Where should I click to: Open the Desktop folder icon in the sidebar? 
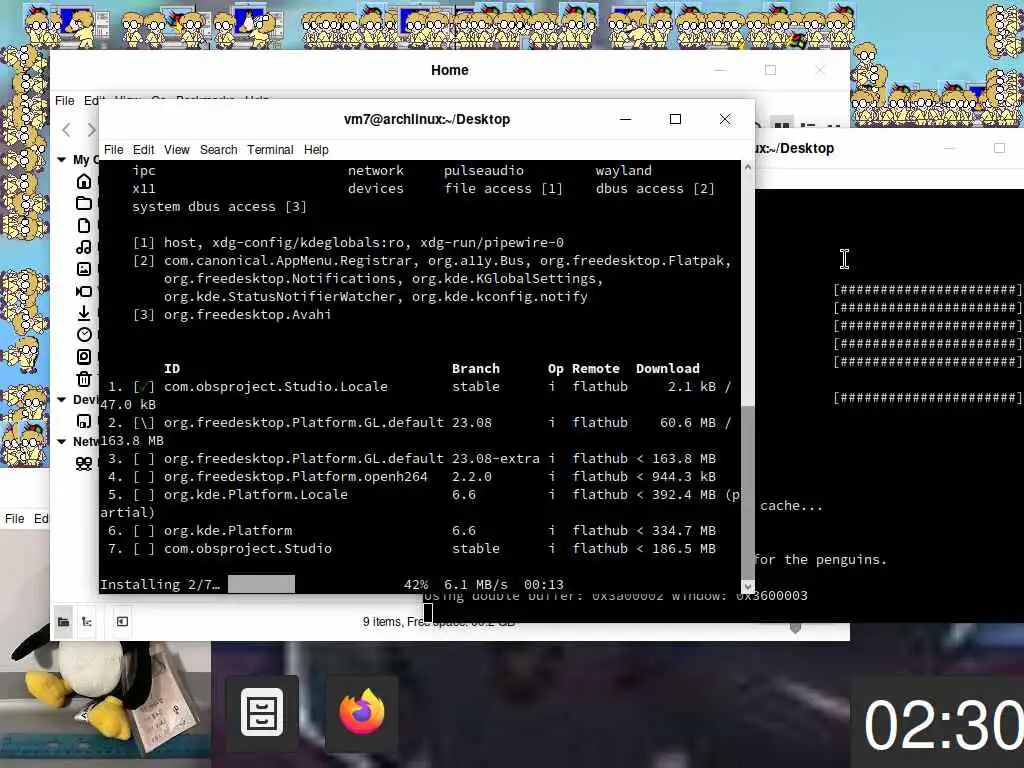[84, 203]
